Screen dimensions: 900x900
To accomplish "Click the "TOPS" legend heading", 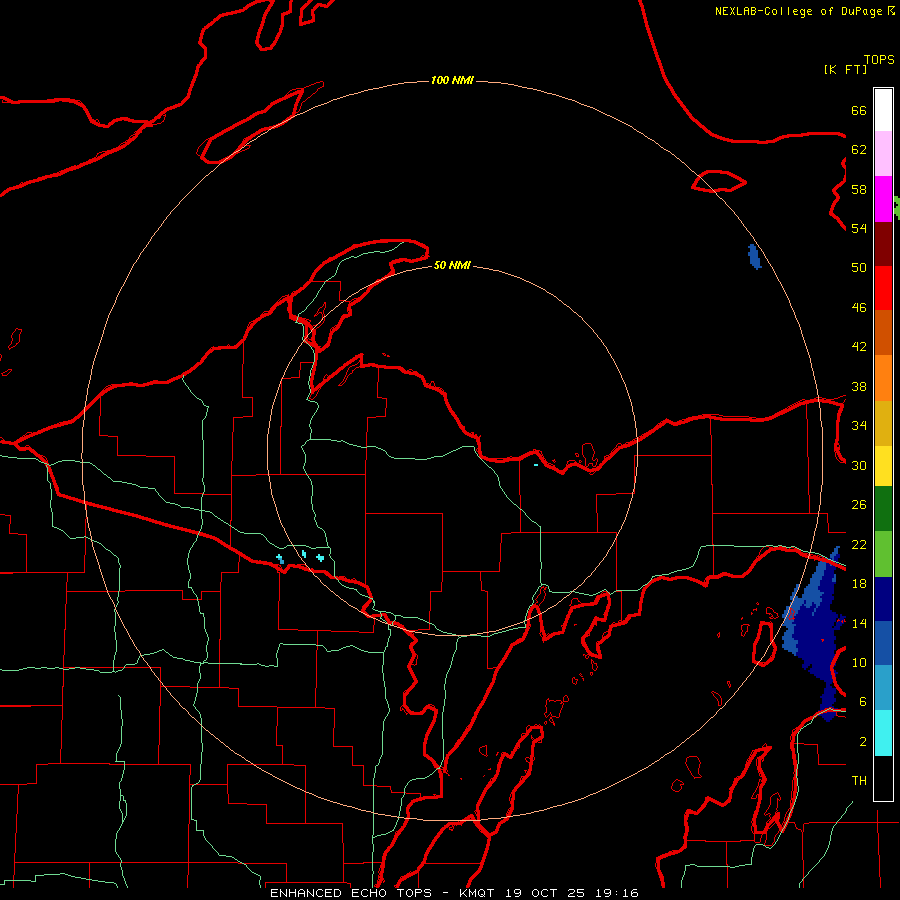I will [879, 60].
